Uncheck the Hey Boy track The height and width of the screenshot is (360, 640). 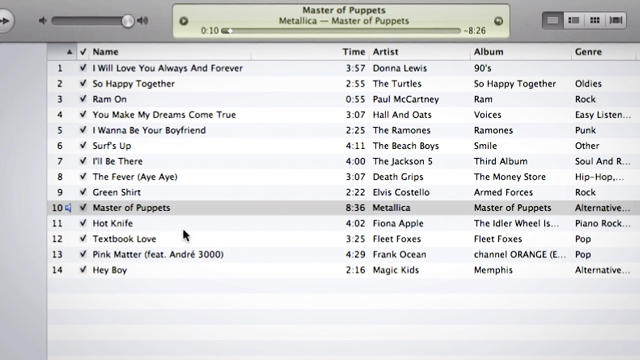83,269
